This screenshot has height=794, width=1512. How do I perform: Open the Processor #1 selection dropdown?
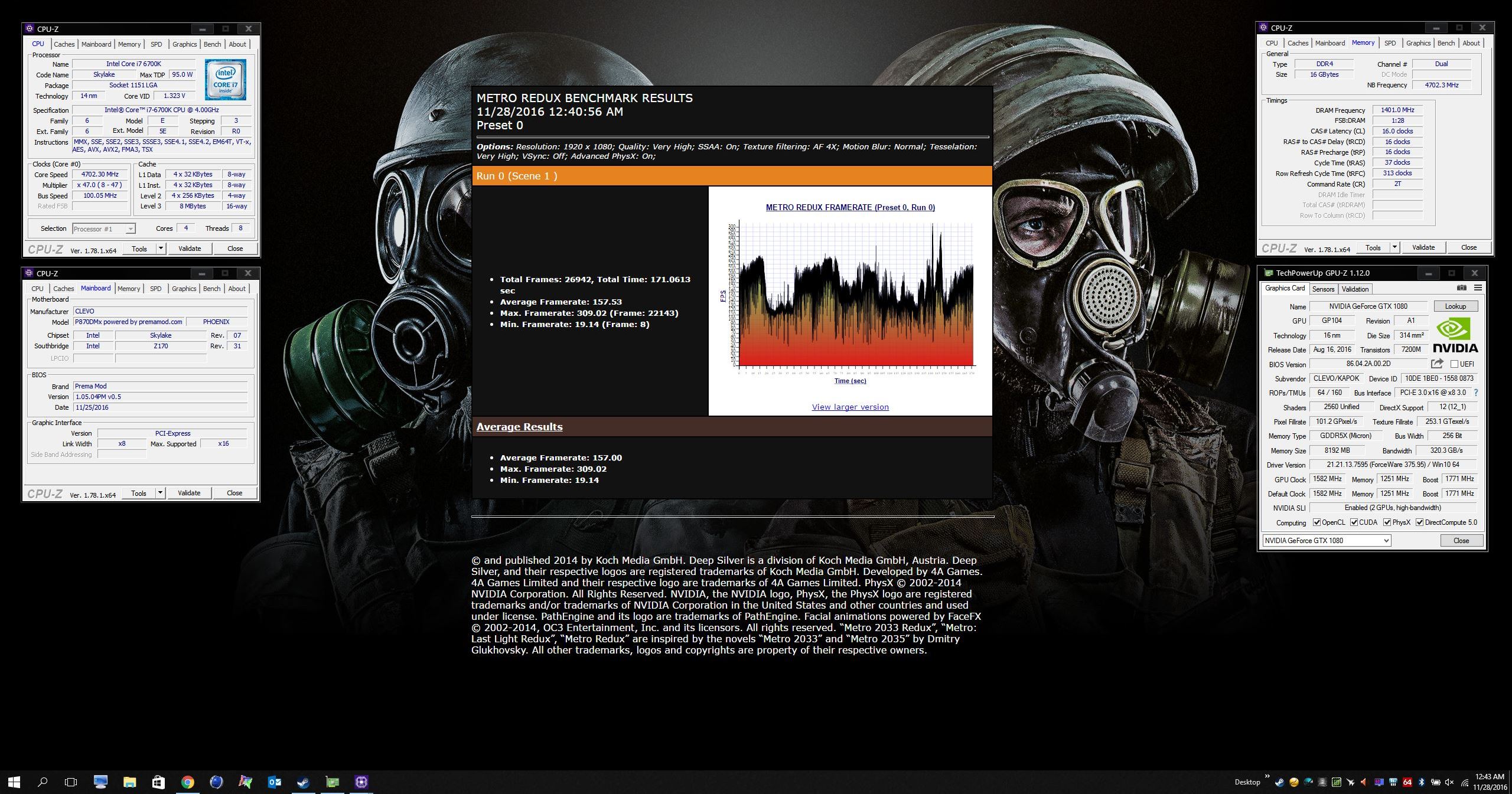[104, 229]
